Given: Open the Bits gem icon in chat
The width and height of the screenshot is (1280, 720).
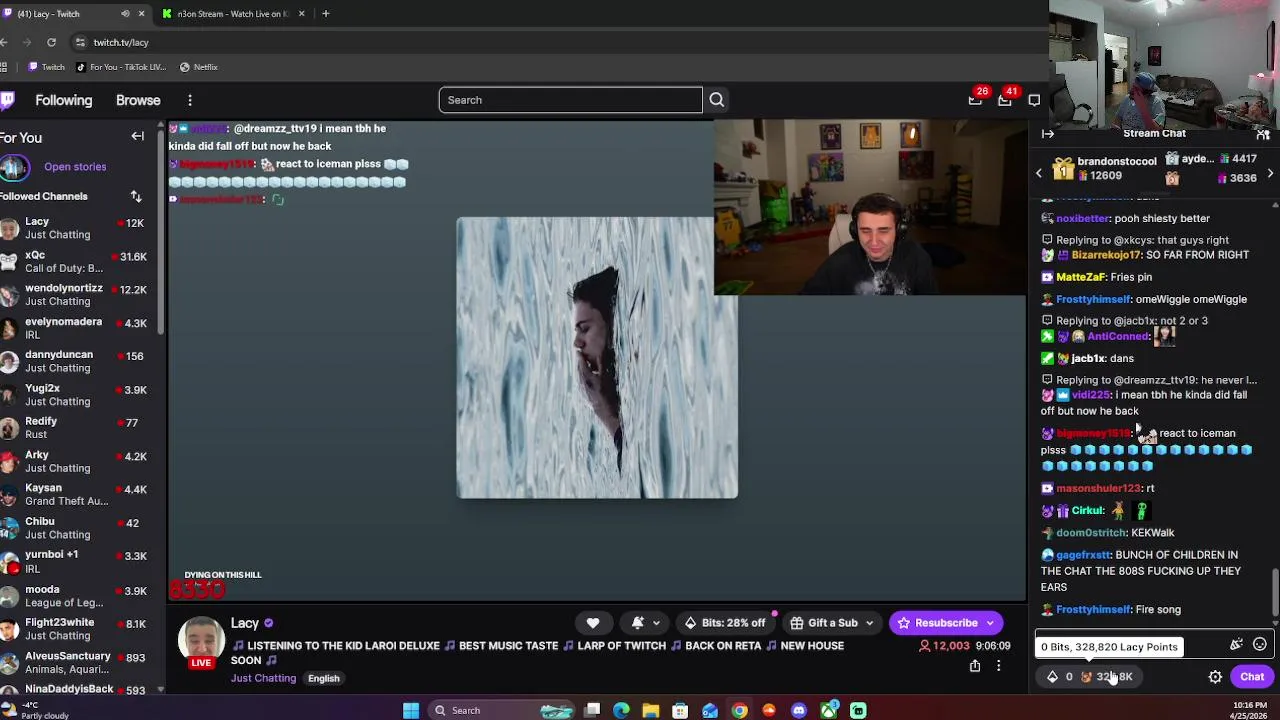Looking at the screenshot, I should (1052, 677).
